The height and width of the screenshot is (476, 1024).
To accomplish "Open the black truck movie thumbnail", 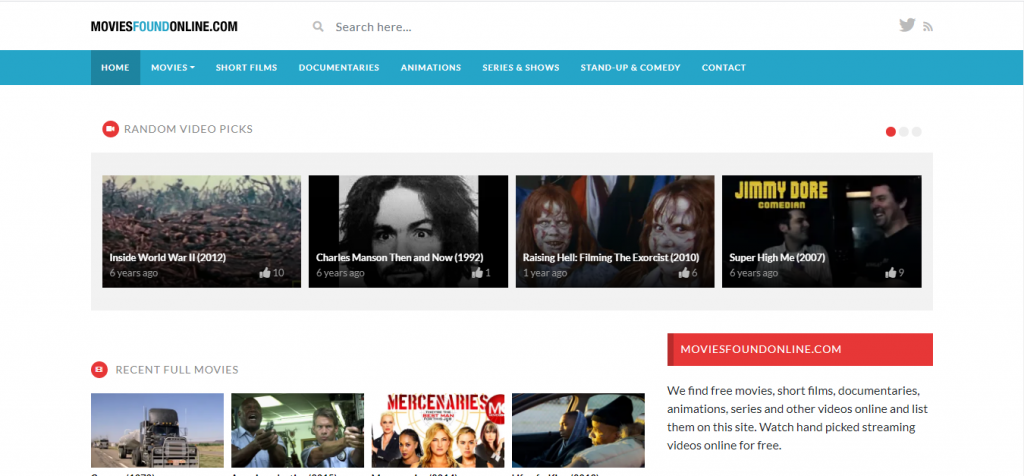I will point(157,430).
